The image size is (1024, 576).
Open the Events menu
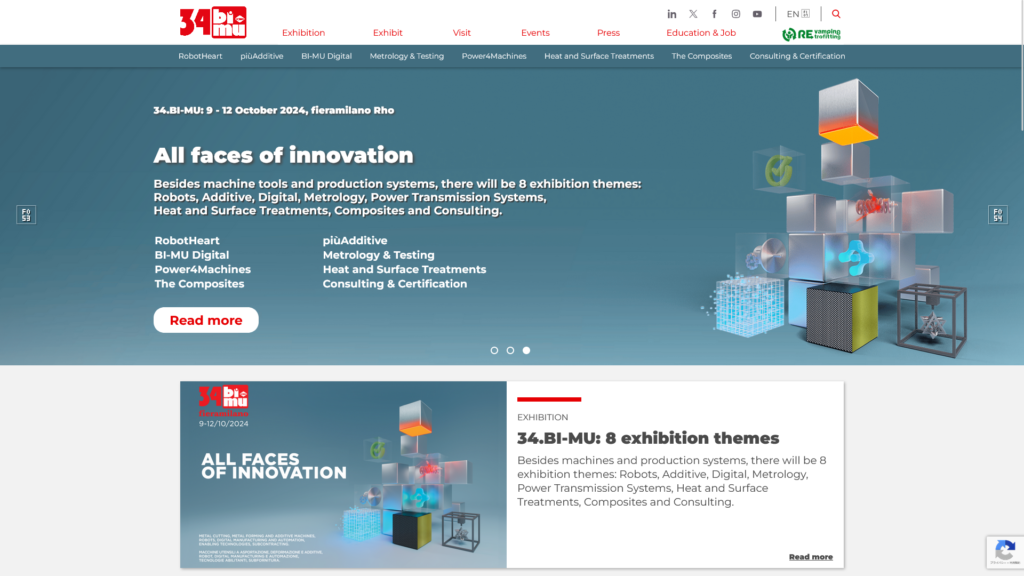click(535, 33)
